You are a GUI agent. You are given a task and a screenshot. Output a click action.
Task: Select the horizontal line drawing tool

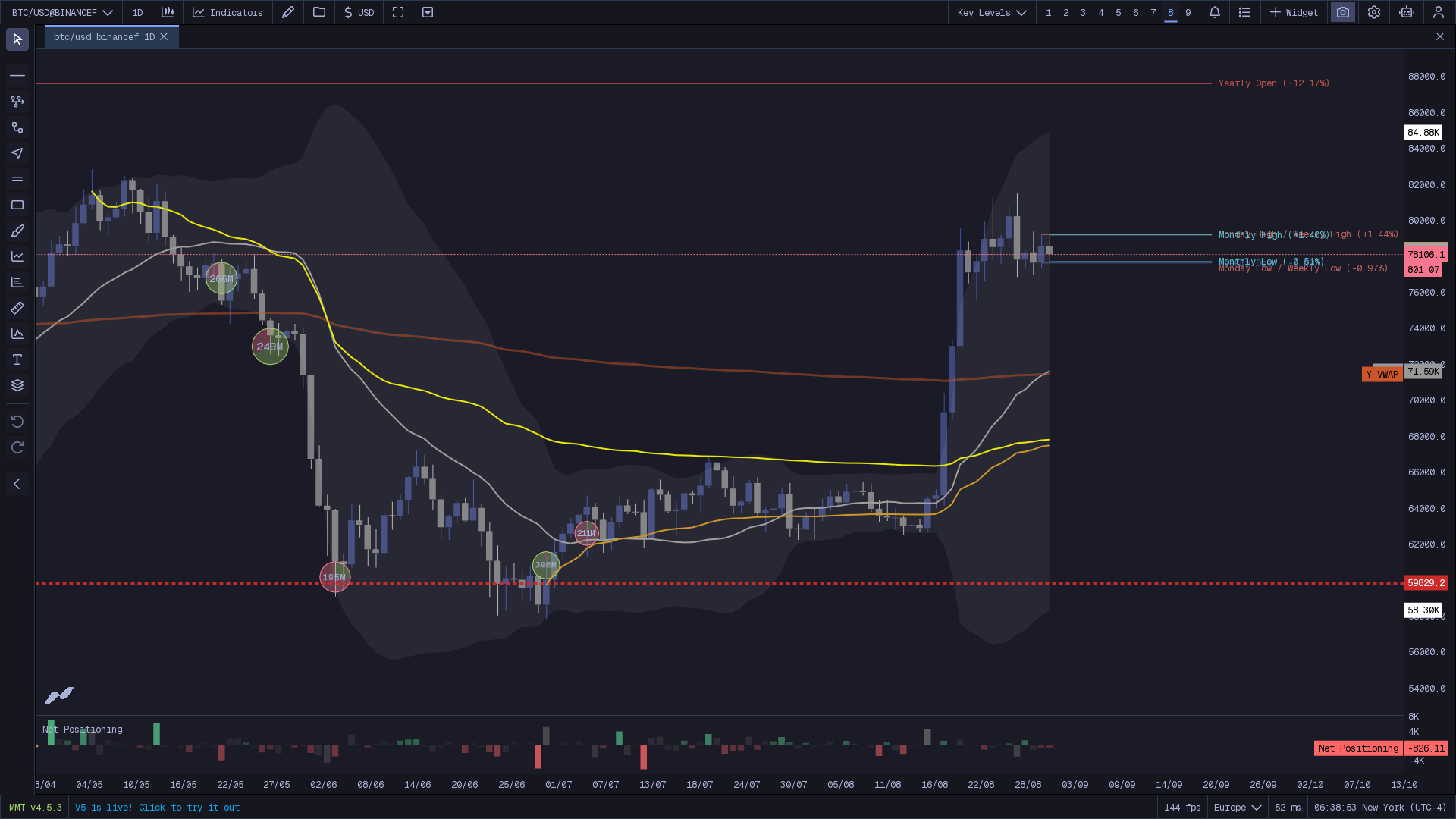tap(17, 75)
